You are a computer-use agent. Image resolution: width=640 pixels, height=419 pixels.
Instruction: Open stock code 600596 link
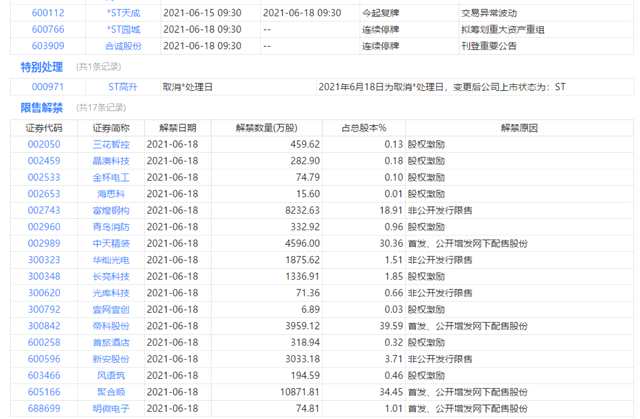[44, 359]
